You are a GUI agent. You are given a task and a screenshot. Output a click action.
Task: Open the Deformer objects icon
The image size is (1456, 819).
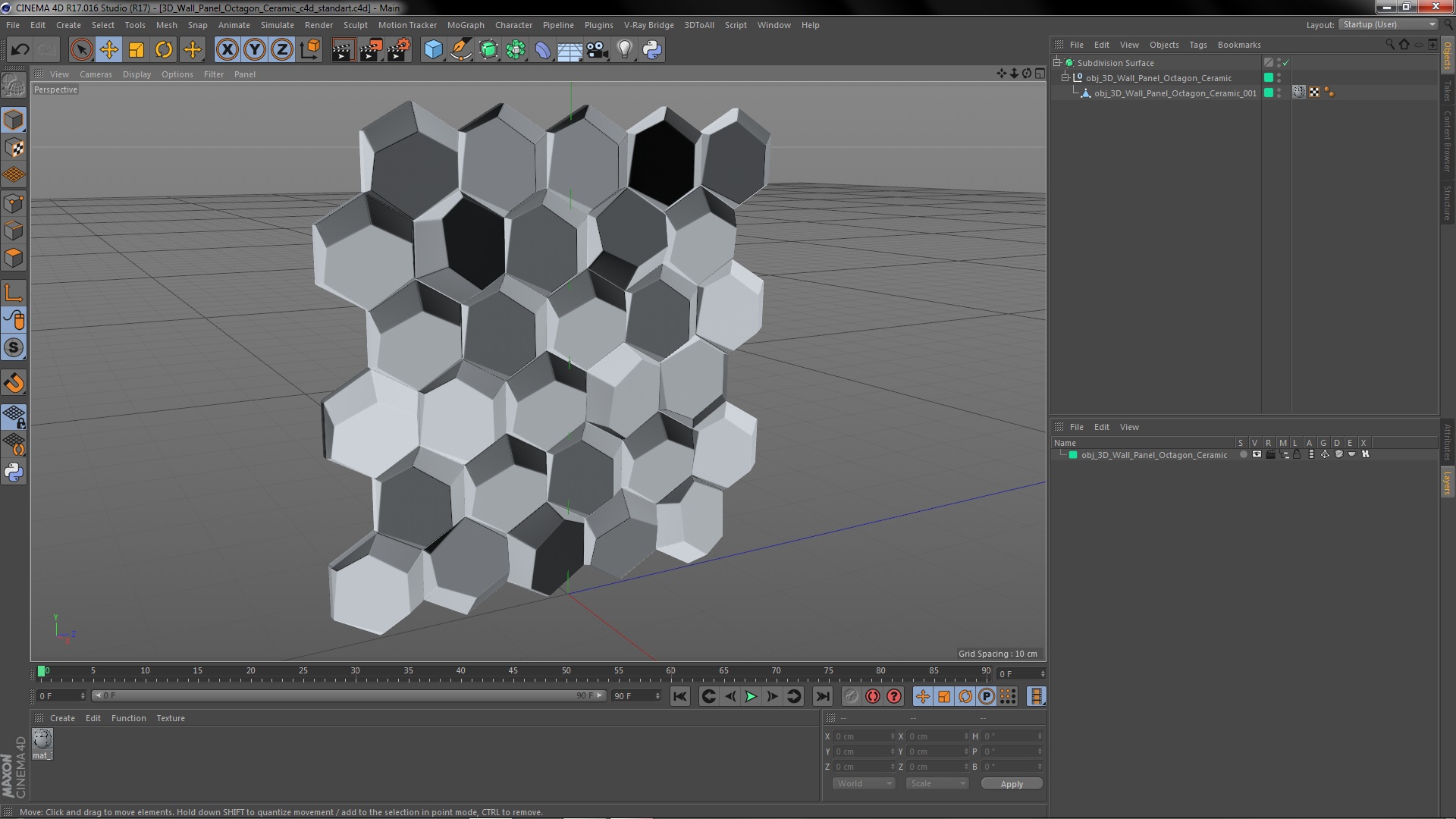[x=543, y=50]
